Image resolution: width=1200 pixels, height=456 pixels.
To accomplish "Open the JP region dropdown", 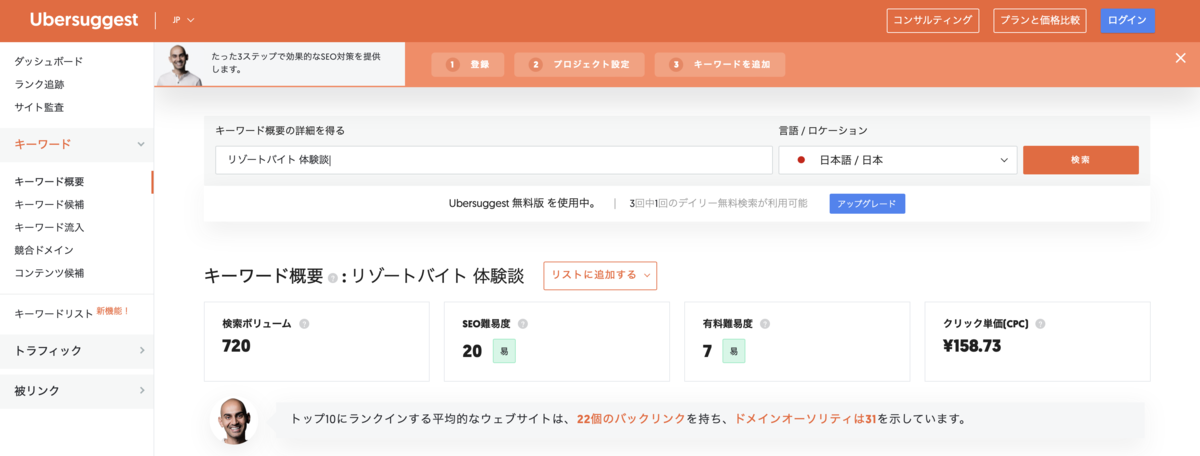I will pos(183,20).
